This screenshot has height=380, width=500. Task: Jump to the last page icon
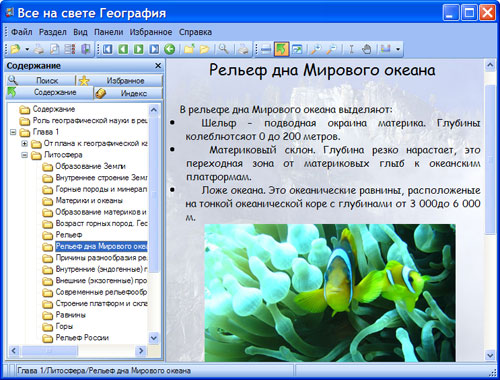click(x=154, y=49)
